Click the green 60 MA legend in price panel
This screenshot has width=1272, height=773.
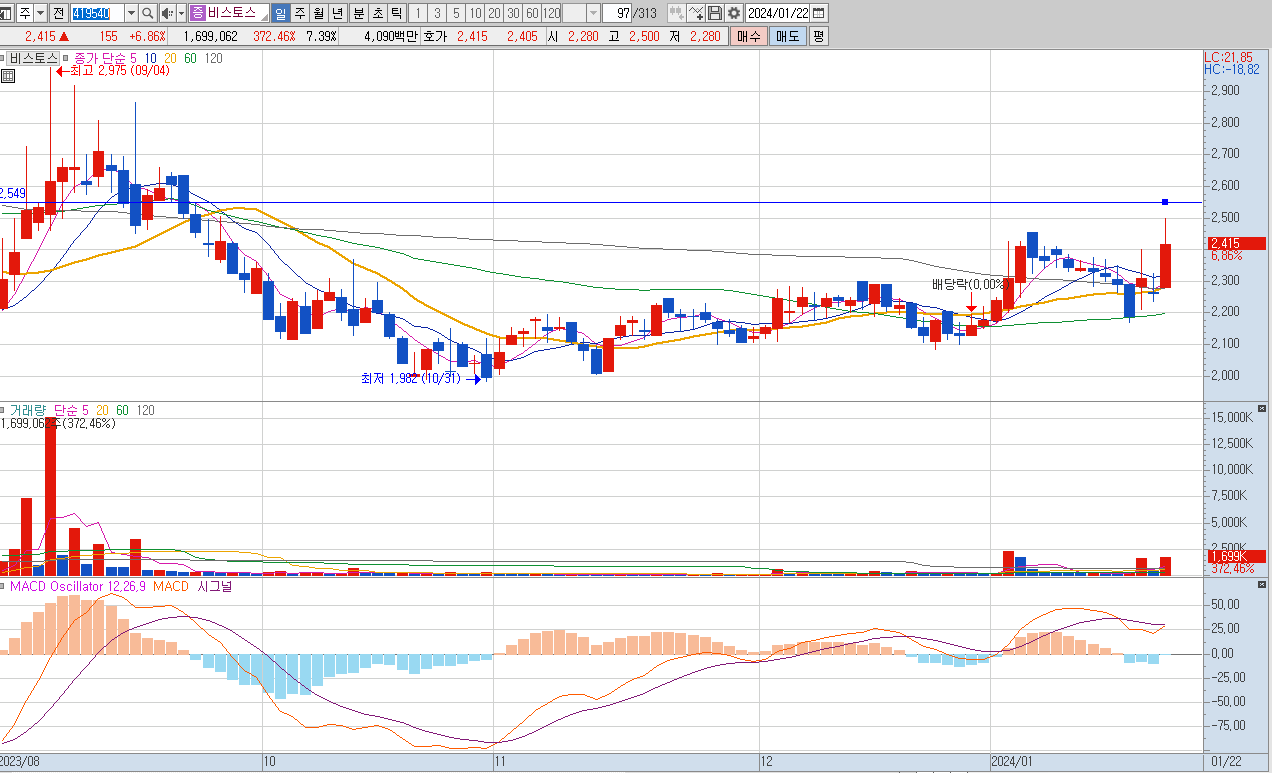click(x=190, y=58)
